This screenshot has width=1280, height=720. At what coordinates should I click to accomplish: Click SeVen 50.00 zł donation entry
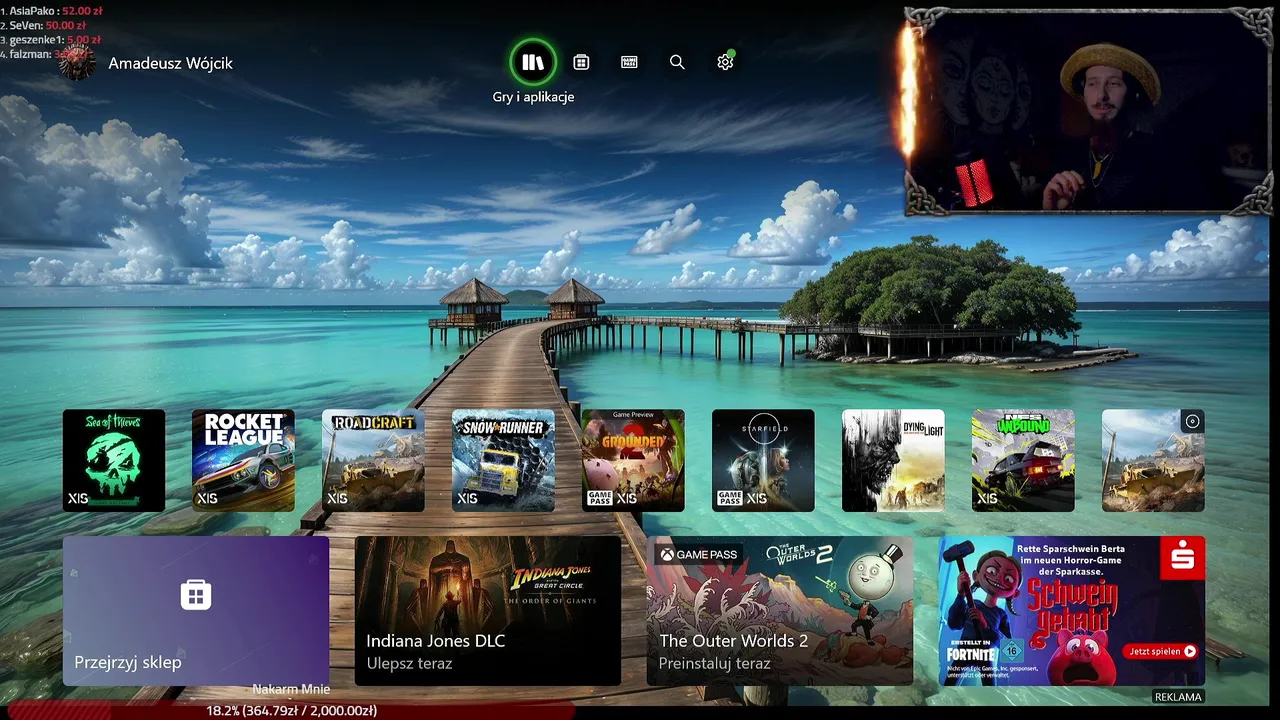pos(44,25)
